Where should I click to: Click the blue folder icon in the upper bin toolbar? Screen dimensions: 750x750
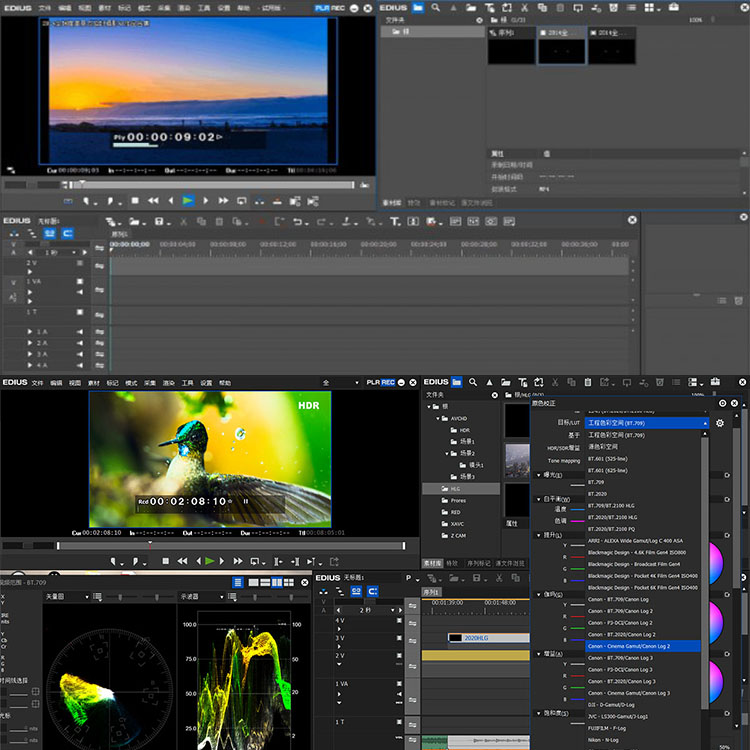tap(418, 7)
